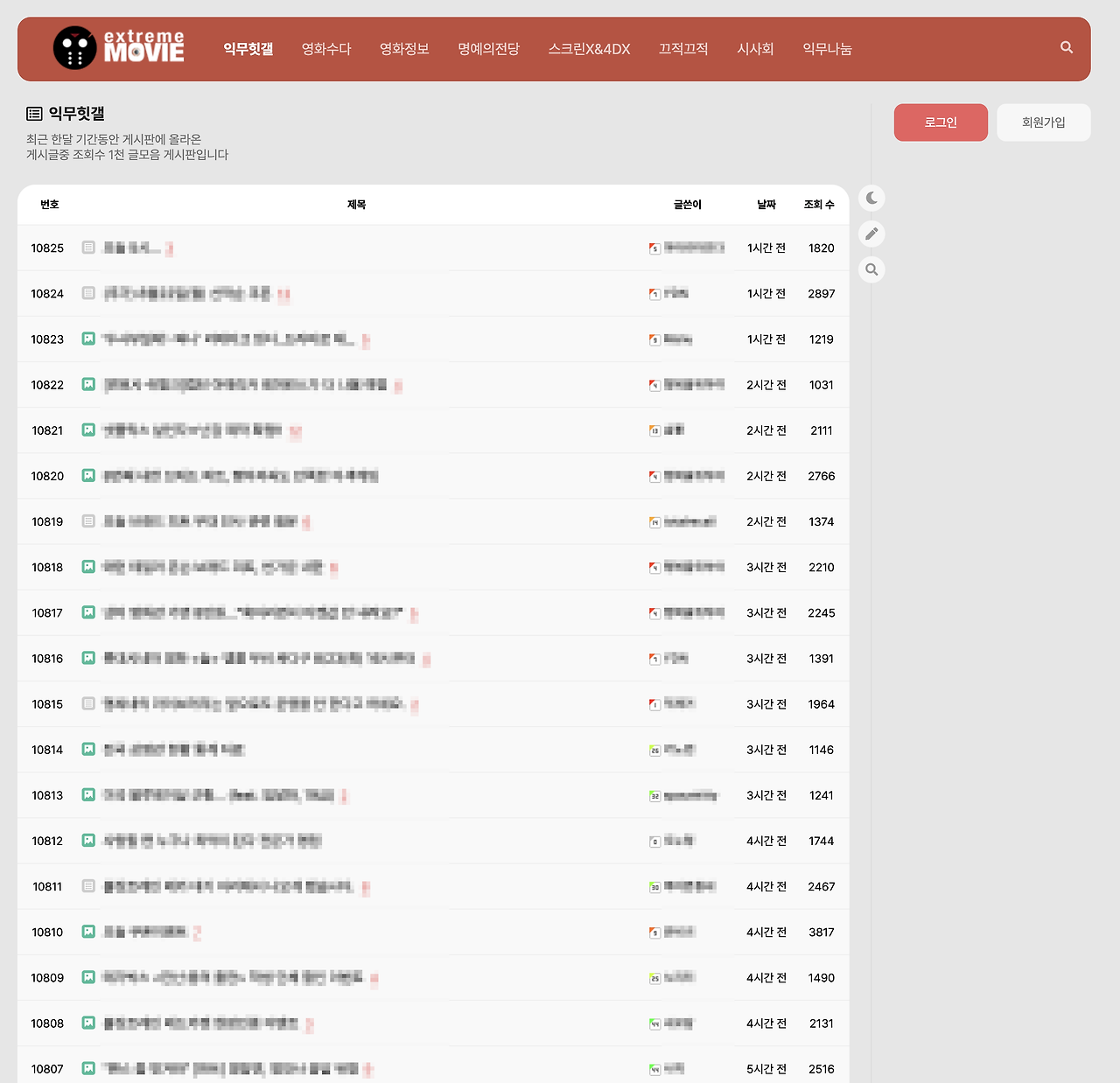Click the document icon on post 10825
Viewport: 1120px width, 1083px height.
pos(87,248)
